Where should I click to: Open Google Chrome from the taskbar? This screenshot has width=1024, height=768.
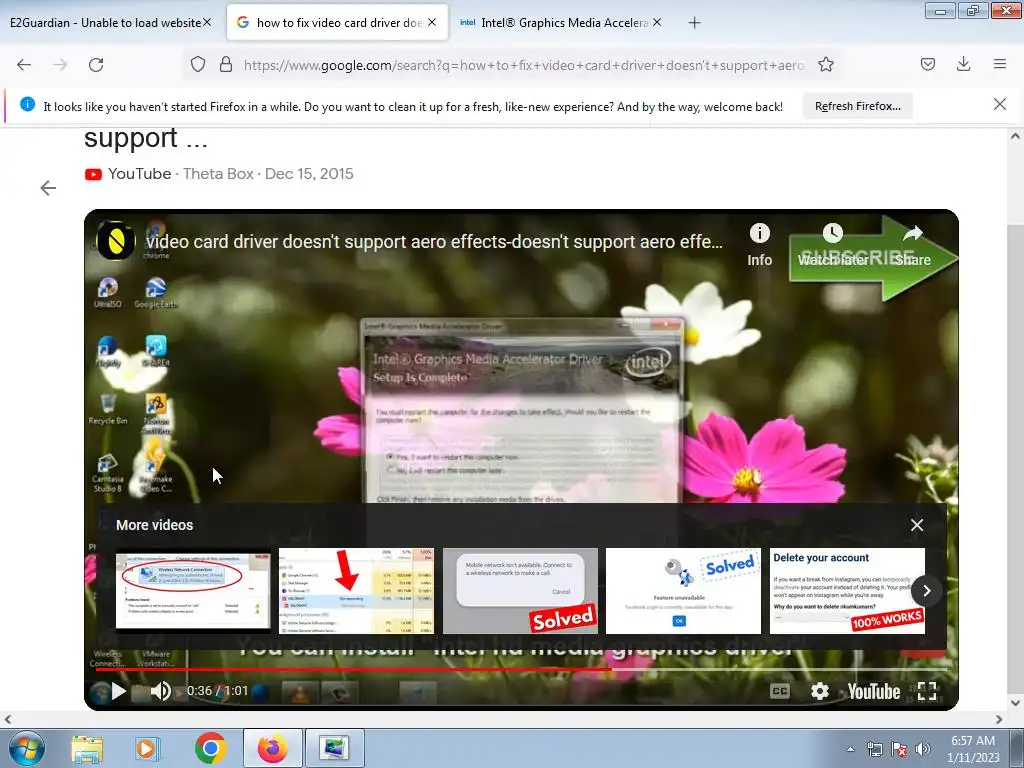coord(210,748)
